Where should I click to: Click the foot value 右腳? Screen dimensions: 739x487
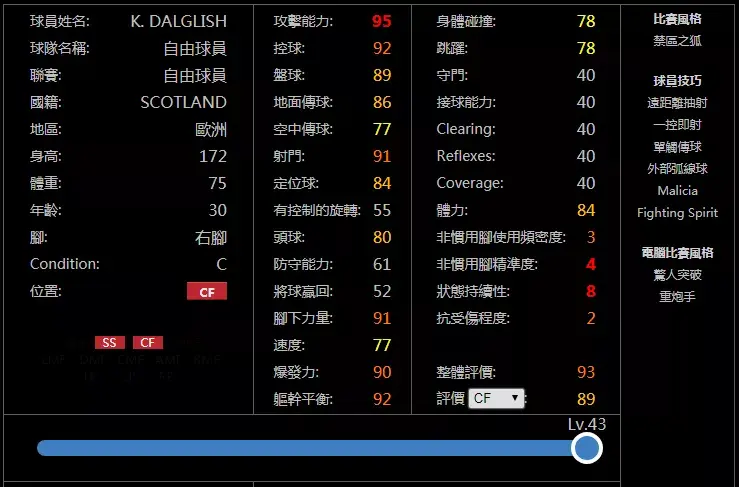[211, 238]
